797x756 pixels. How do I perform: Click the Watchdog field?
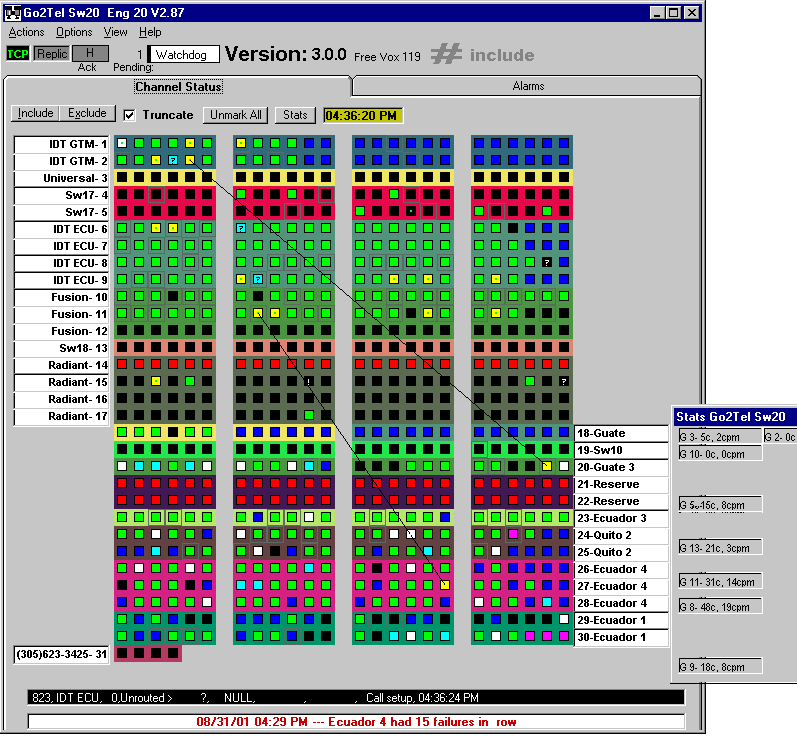click(183, 54)
